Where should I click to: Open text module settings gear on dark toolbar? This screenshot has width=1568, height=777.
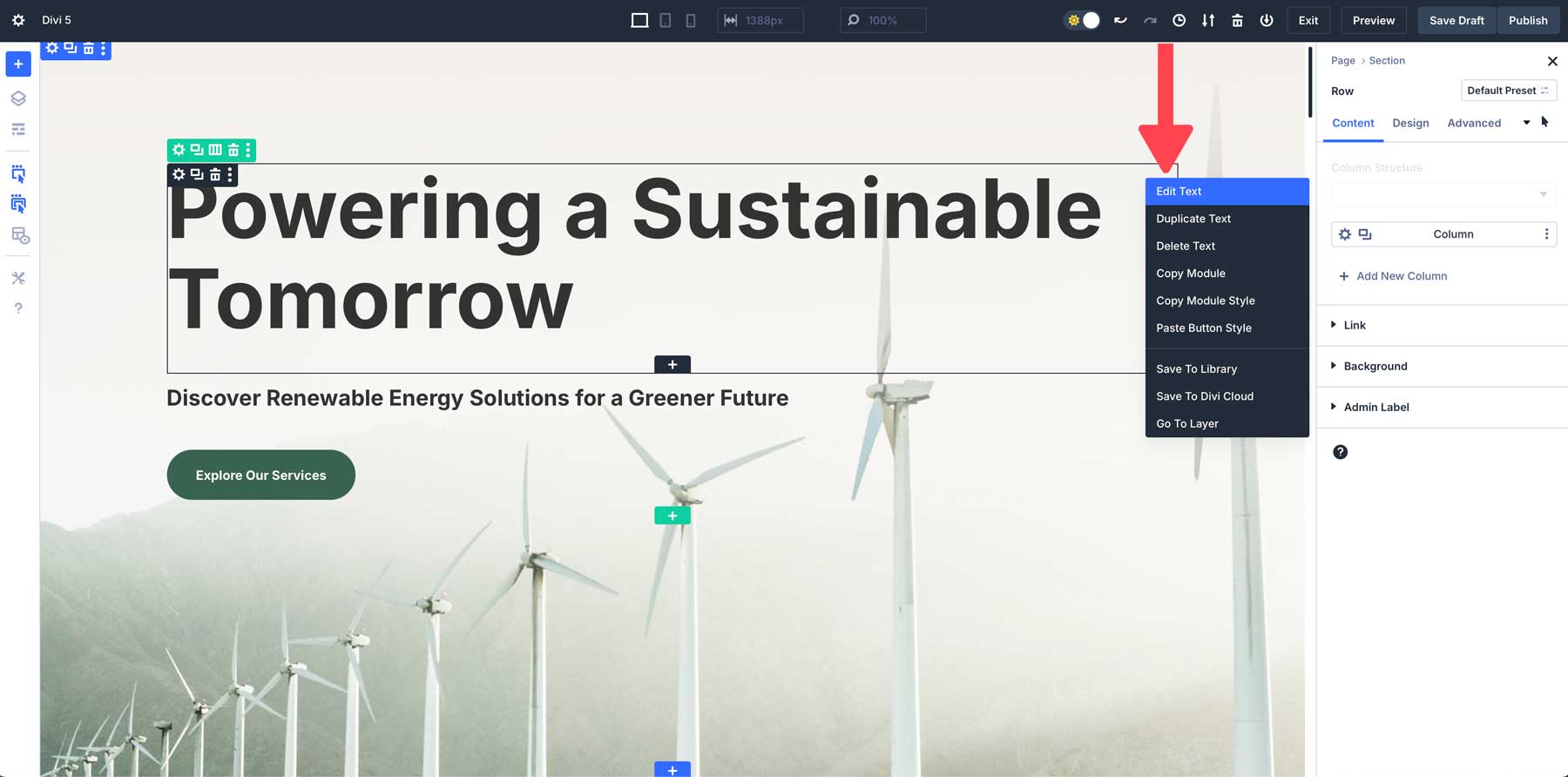click(179, 174)
